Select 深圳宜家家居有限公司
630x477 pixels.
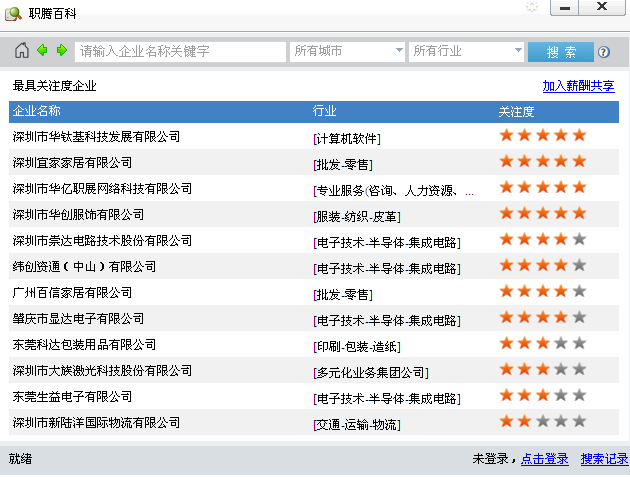click(72, 162)
